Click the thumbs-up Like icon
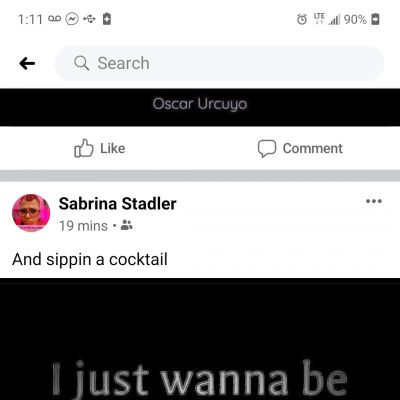 83,148
